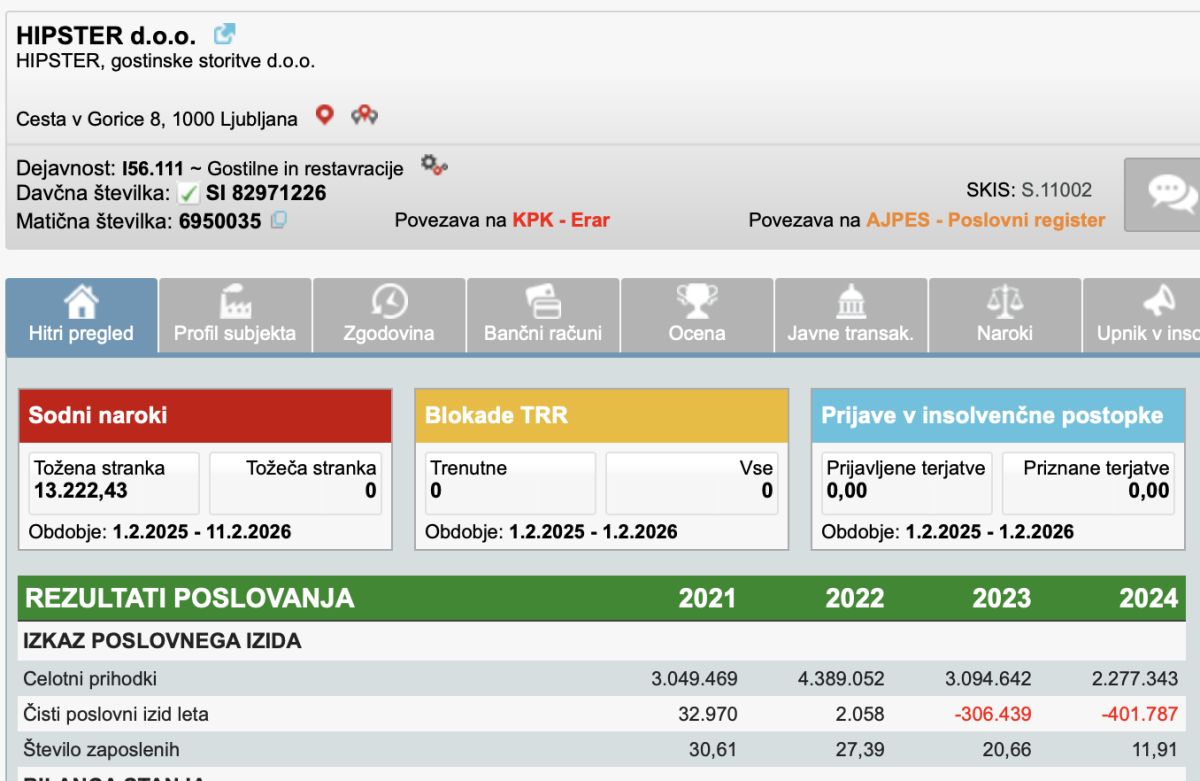
Task: Click the green checkmark by Davčna številka
Action: [x=188, y=194]
